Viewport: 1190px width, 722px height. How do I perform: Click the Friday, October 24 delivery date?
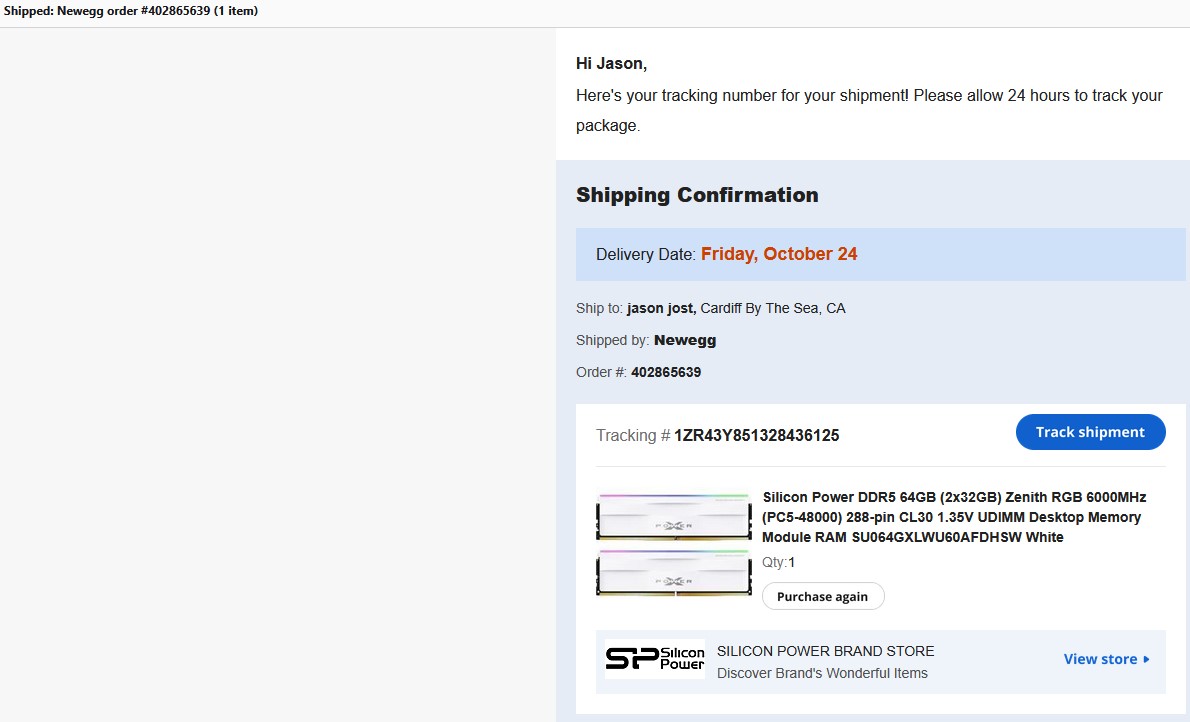click(779, 254)
